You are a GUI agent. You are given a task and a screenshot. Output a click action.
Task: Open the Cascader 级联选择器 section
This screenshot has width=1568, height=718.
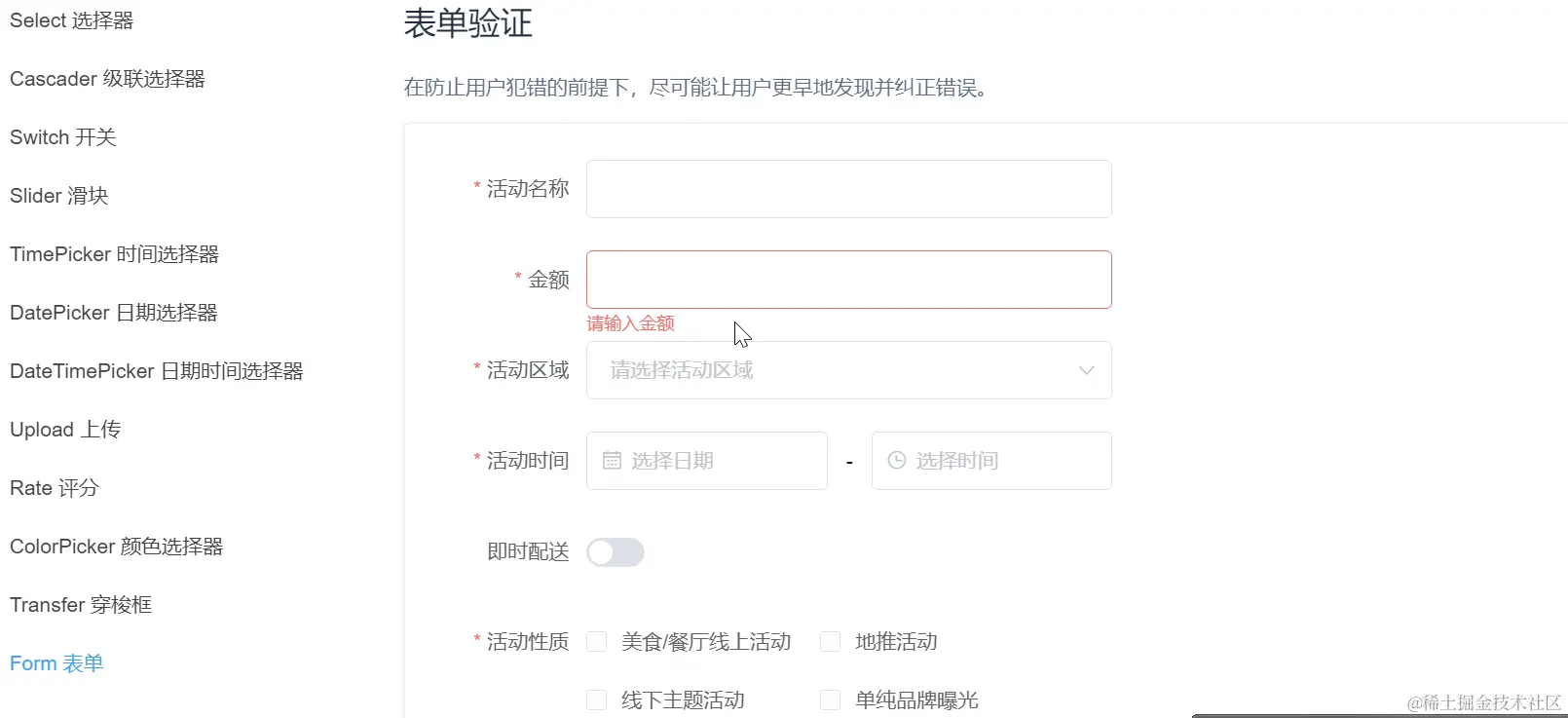pyautogui.click(x=107, y=79)
